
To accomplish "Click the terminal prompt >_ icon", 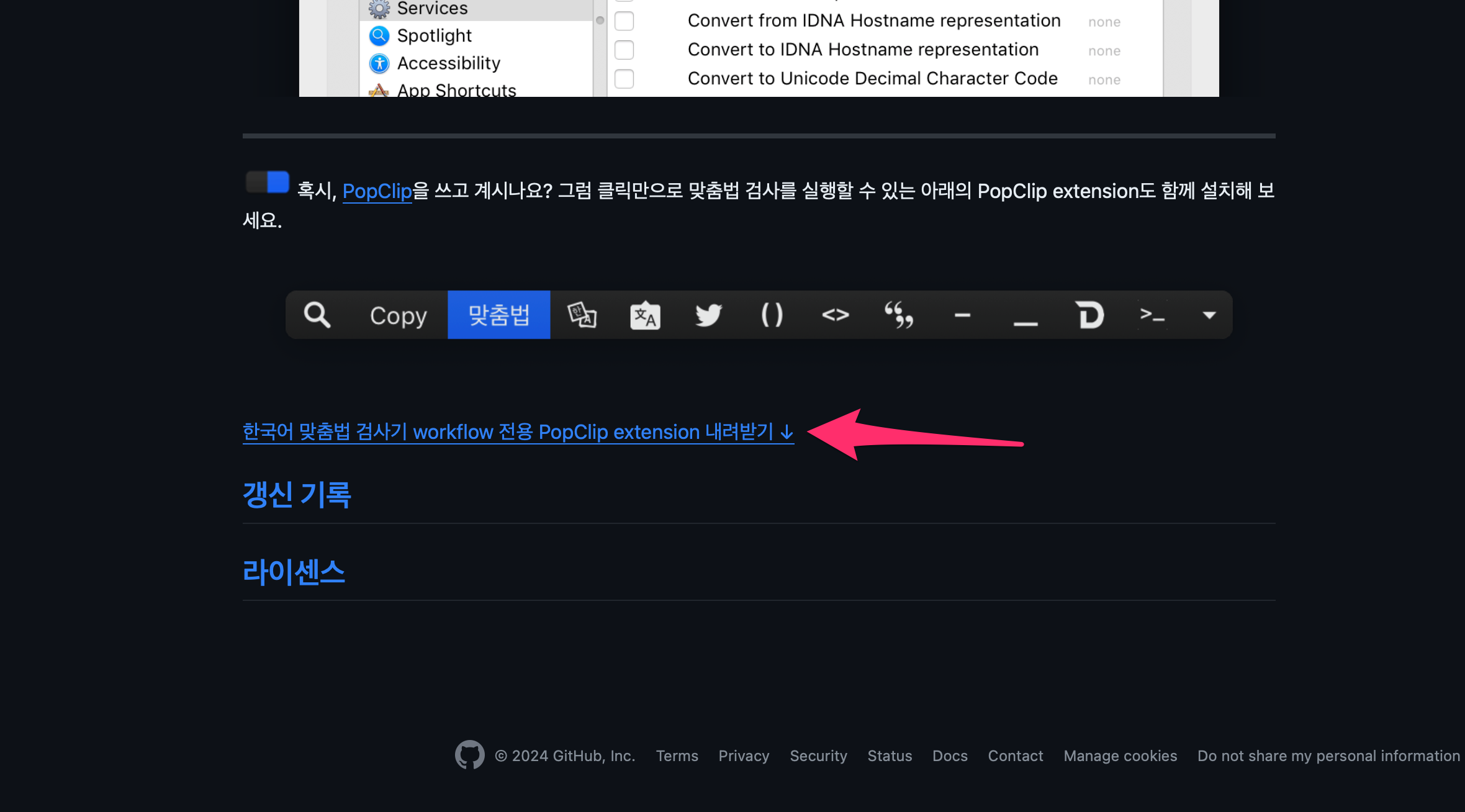I will click(x=1152, y=315).
